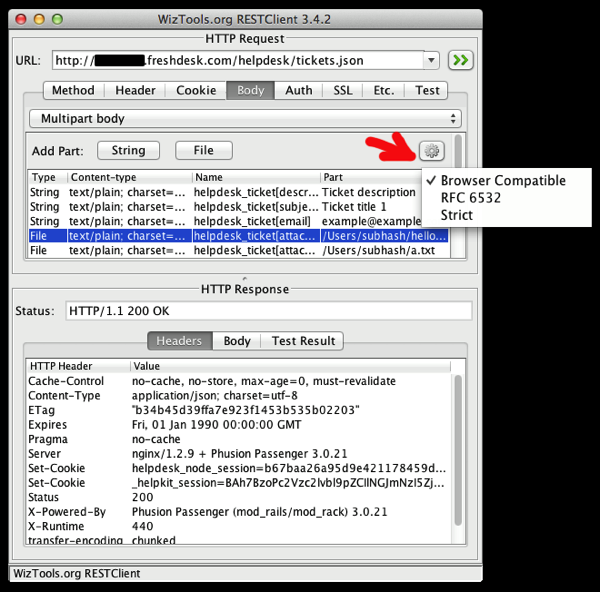This screenshot has height=592, width=600.
Task: Switch to the Header request tab
Action: click(135, 90)
